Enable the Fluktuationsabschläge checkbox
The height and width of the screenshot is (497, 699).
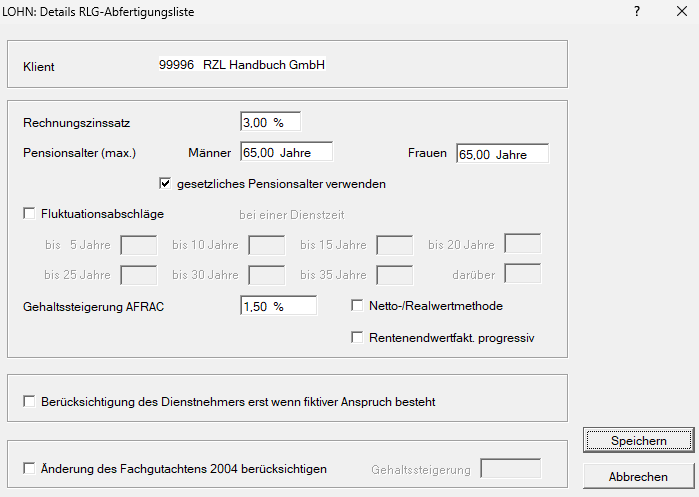click(29, 214)
